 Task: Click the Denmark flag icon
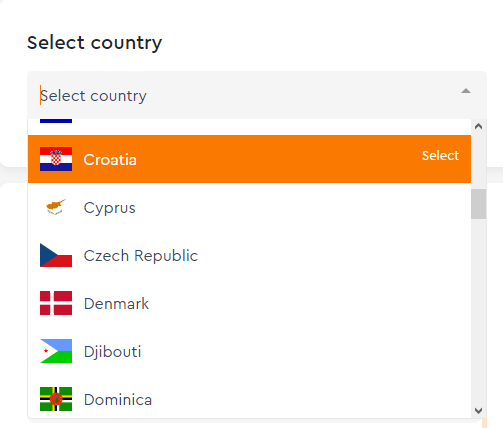pyautogui.click(x=56, y=303)
